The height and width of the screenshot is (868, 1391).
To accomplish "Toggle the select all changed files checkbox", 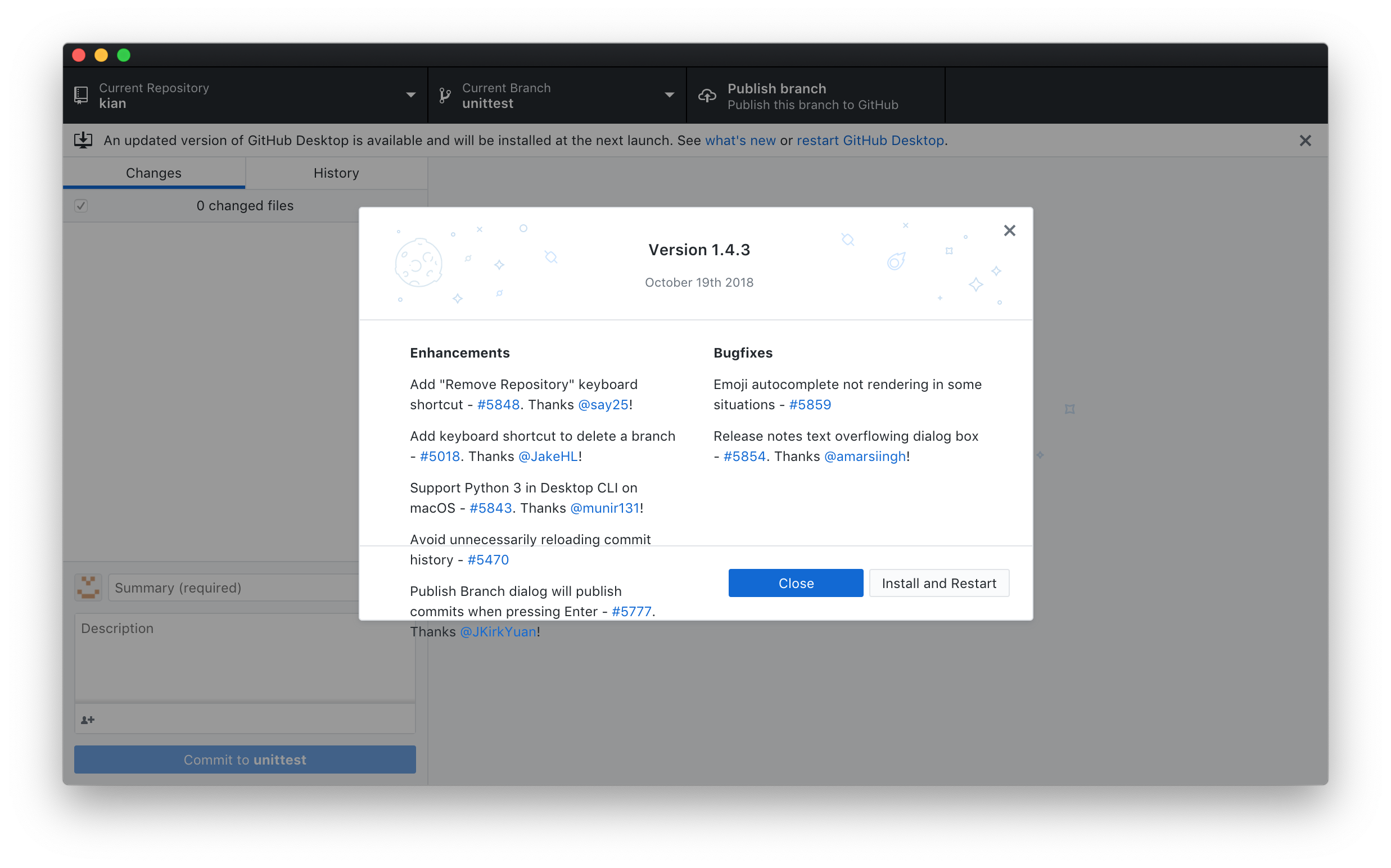I will (x=81, y=206).
